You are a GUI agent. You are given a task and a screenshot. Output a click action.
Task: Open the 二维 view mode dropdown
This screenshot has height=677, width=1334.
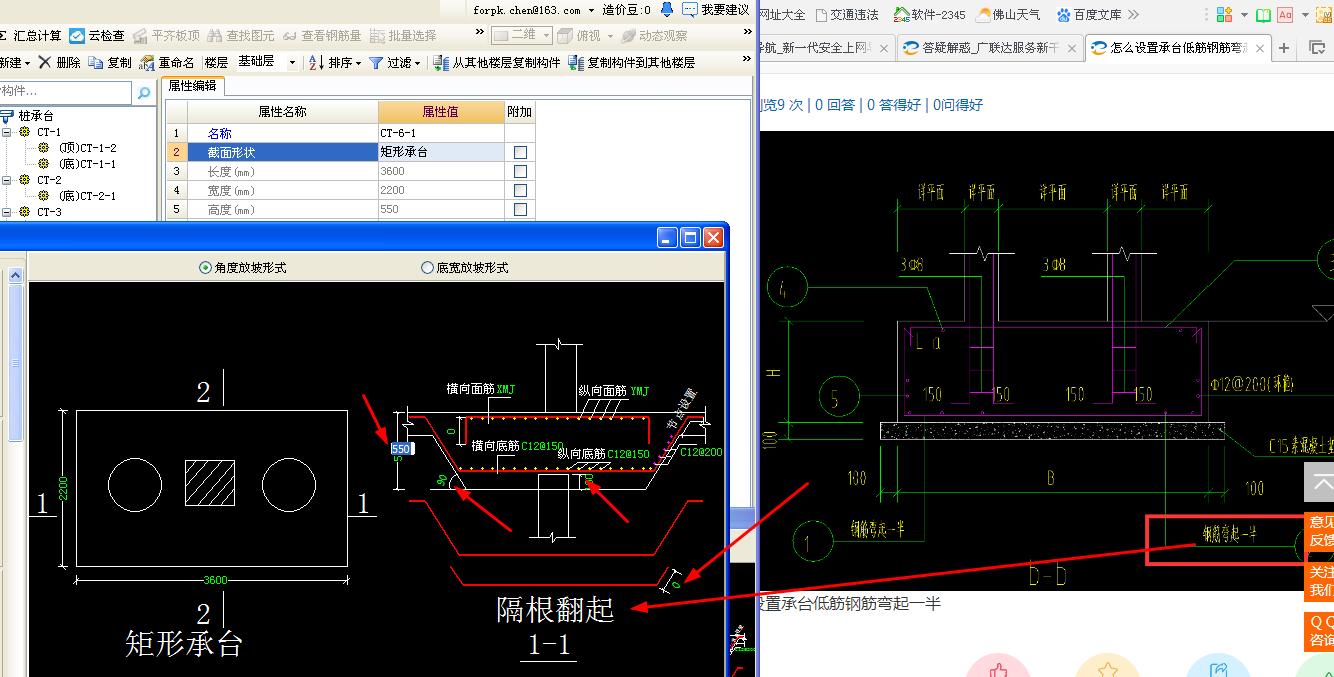522,35
